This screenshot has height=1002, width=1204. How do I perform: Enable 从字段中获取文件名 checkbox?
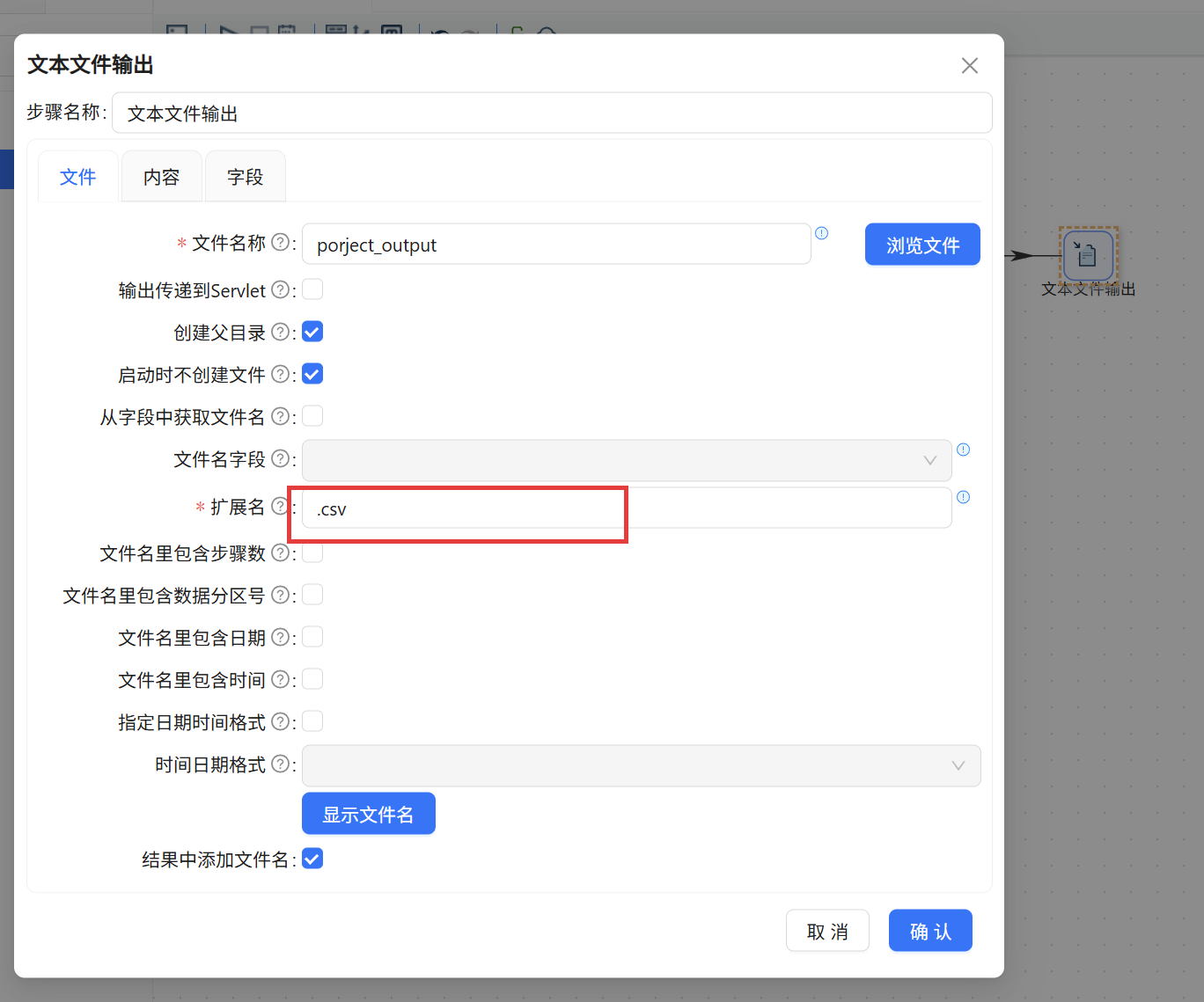(x=312, y=415)
